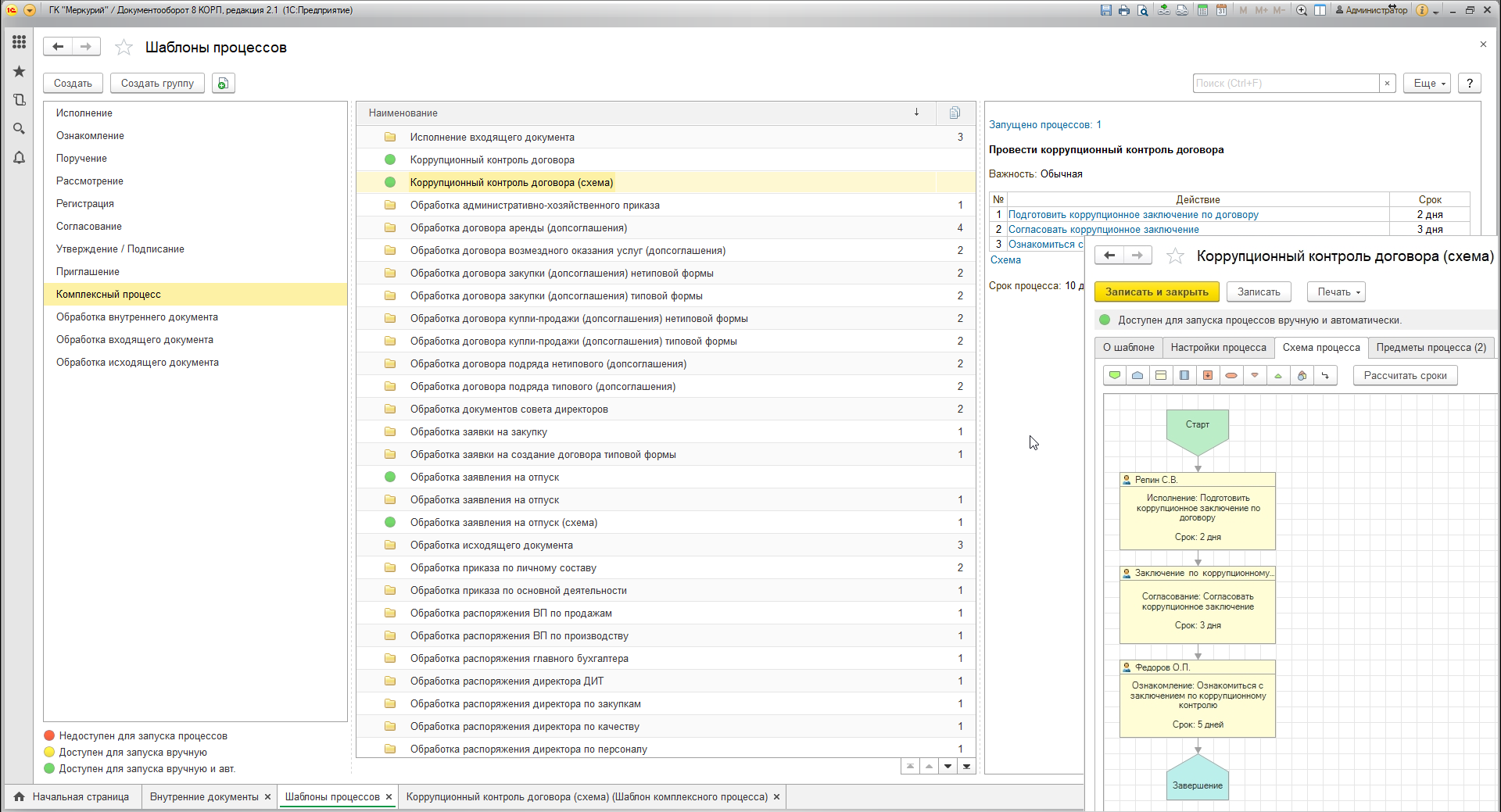Open print preview icon in title bar
Screen dimensions: 1501x812
(x=1143, y=10)
